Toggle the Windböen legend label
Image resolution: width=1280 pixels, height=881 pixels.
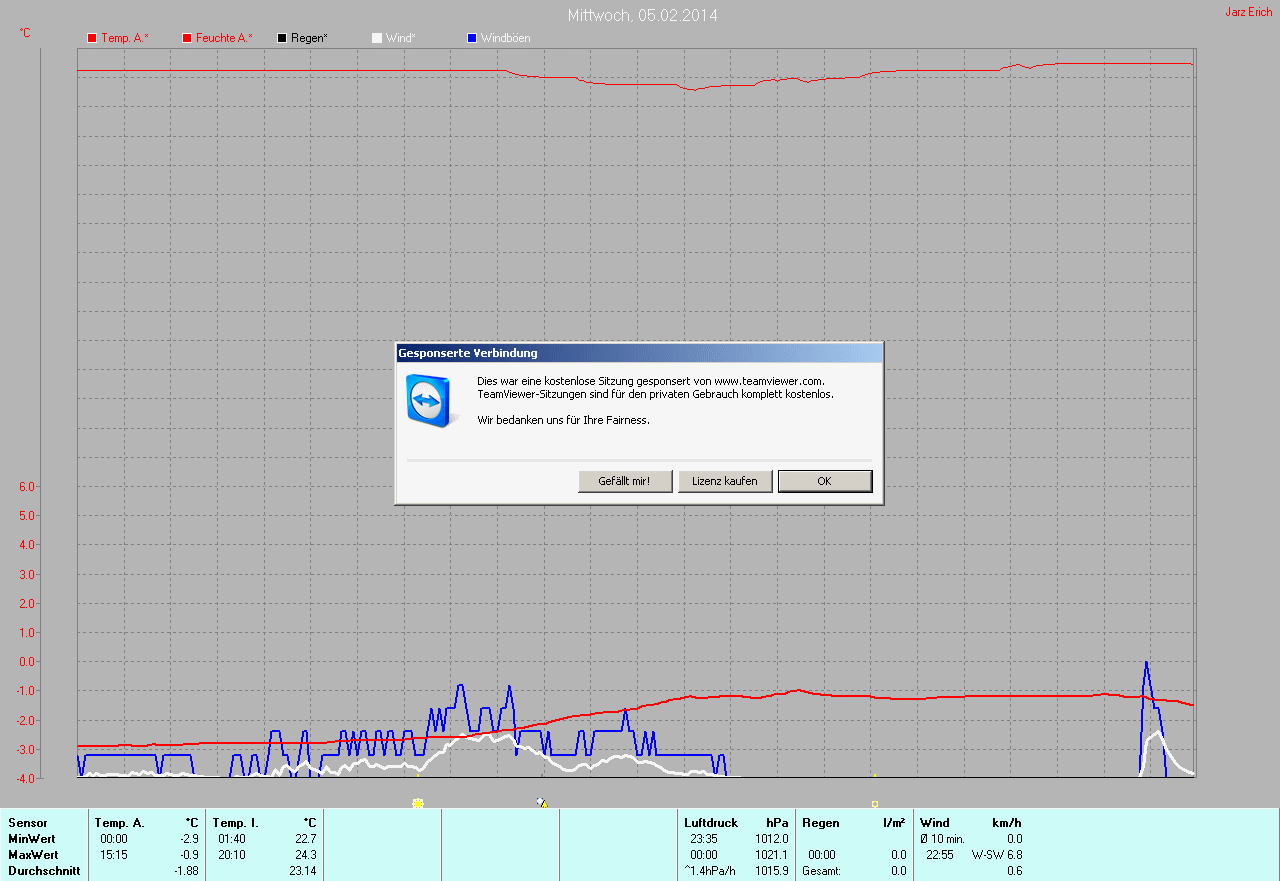pyautogui.click(x=506, y=38)
